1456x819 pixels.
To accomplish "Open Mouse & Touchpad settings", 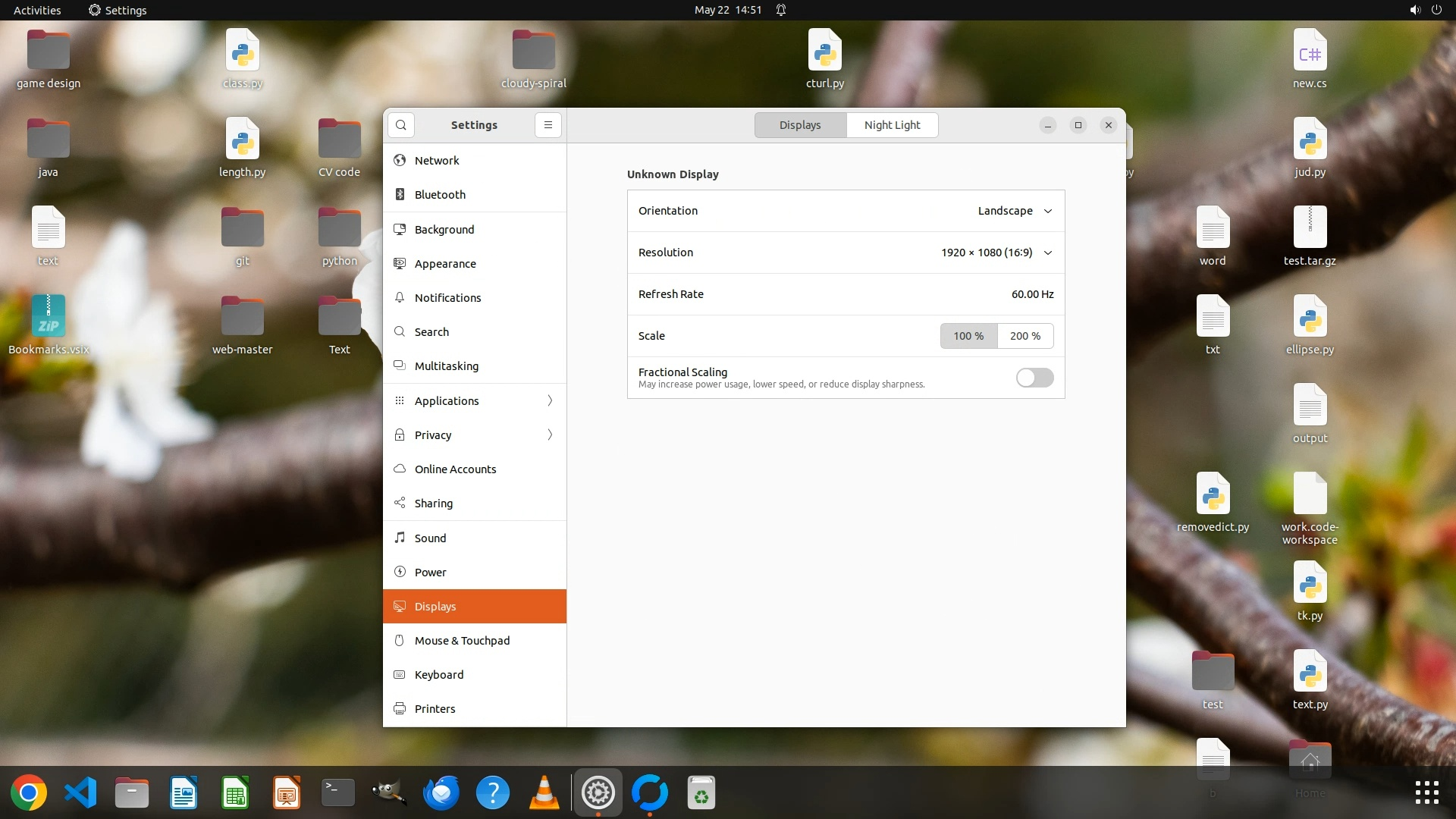I will tap(462, 641).
